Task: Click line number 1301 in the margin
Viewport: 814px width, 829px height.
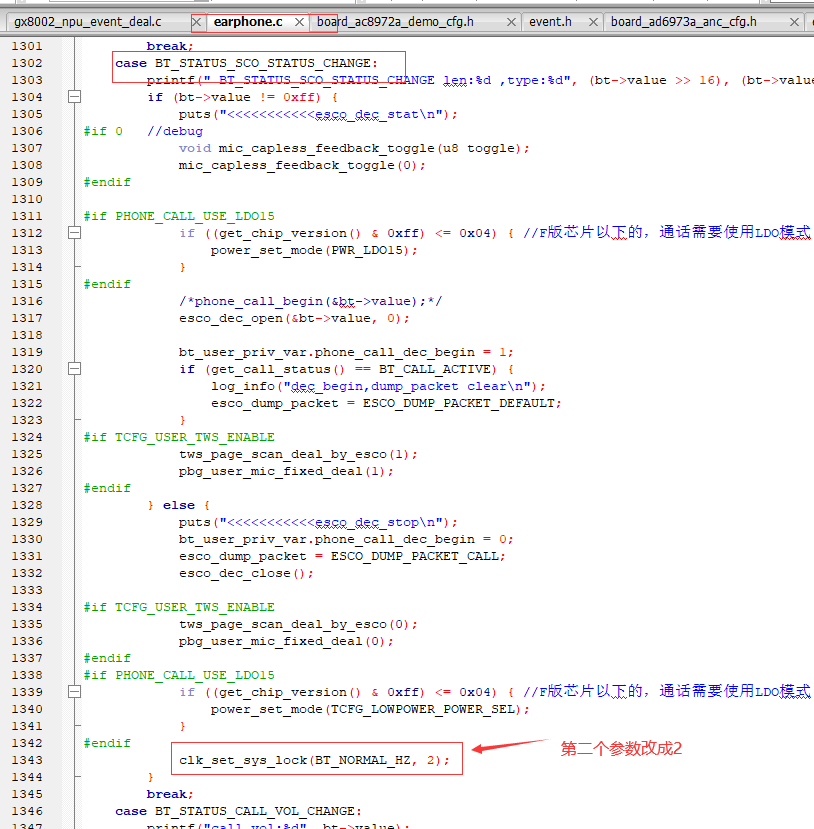Action: click(27, 46)
